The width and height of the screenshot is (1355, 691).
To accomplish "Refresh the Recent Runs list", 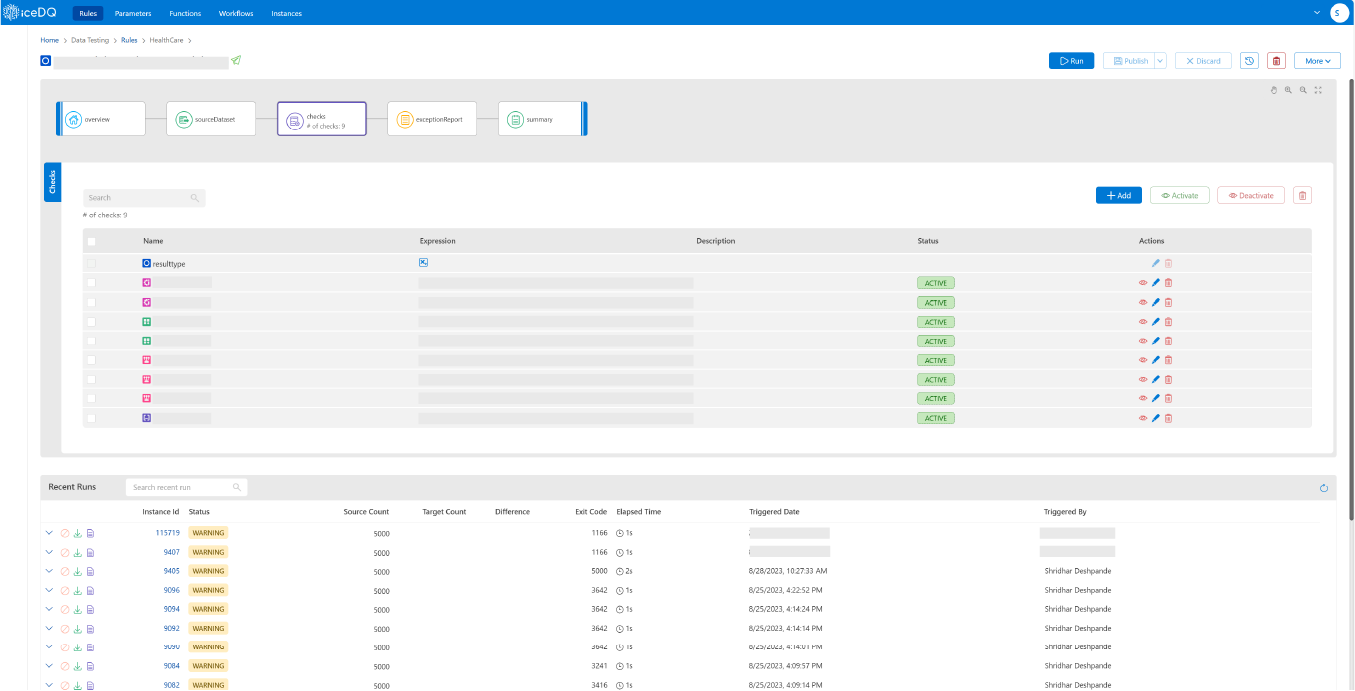I will pyautogui.click(x=1323, y=487).
